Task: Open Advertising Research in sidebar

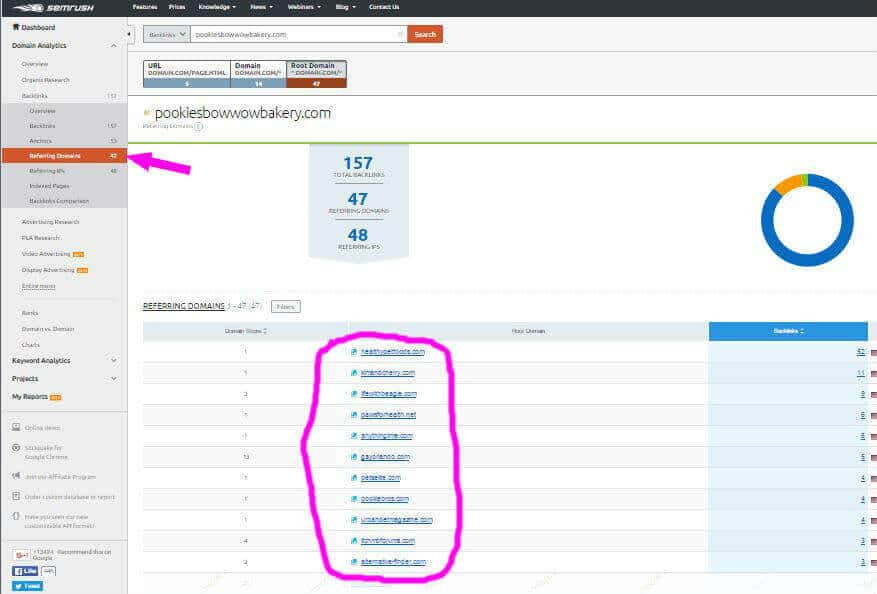Action: [50, 222]
